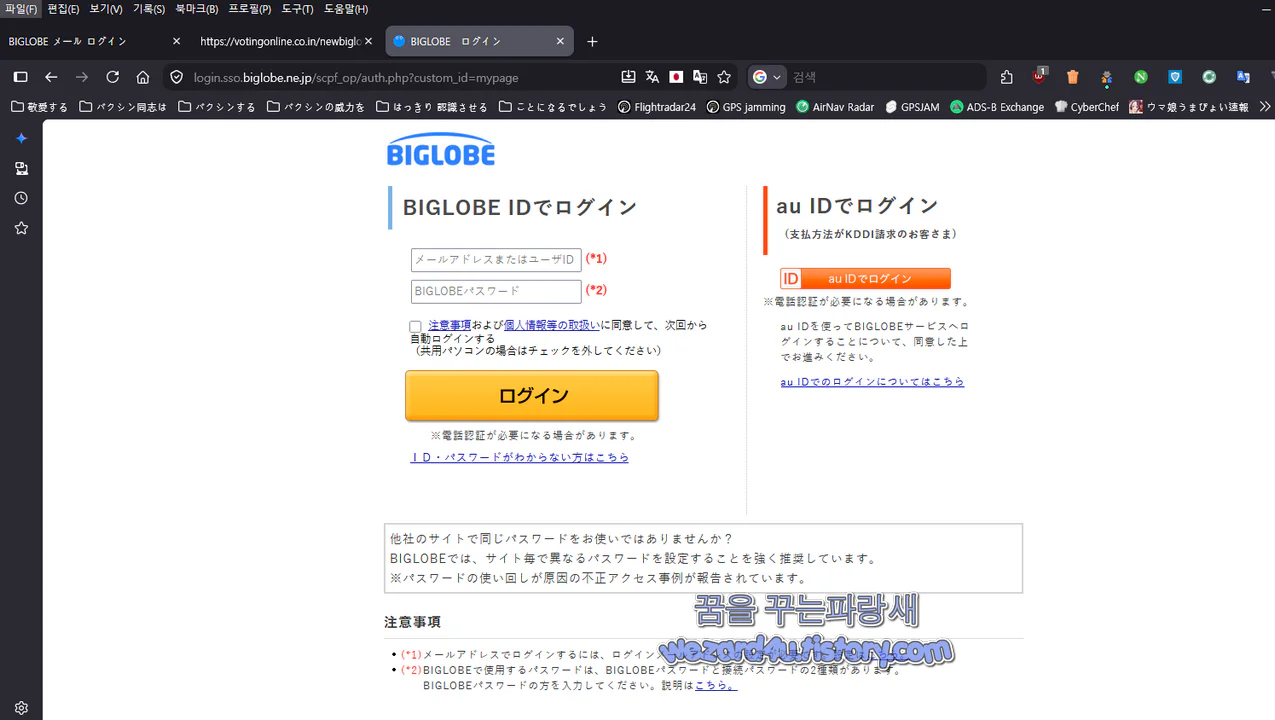Click the tracking protection shield in address bar
Image resolution: width=1275 pixels, height=720 pixels.
(177, 77)
